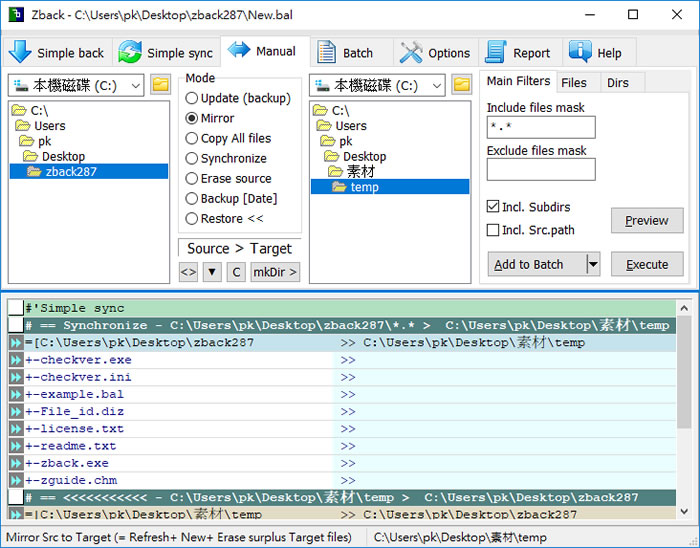The image size is (700, 548).
Task: Click the target folder browse icon
Action: (461, 85)
